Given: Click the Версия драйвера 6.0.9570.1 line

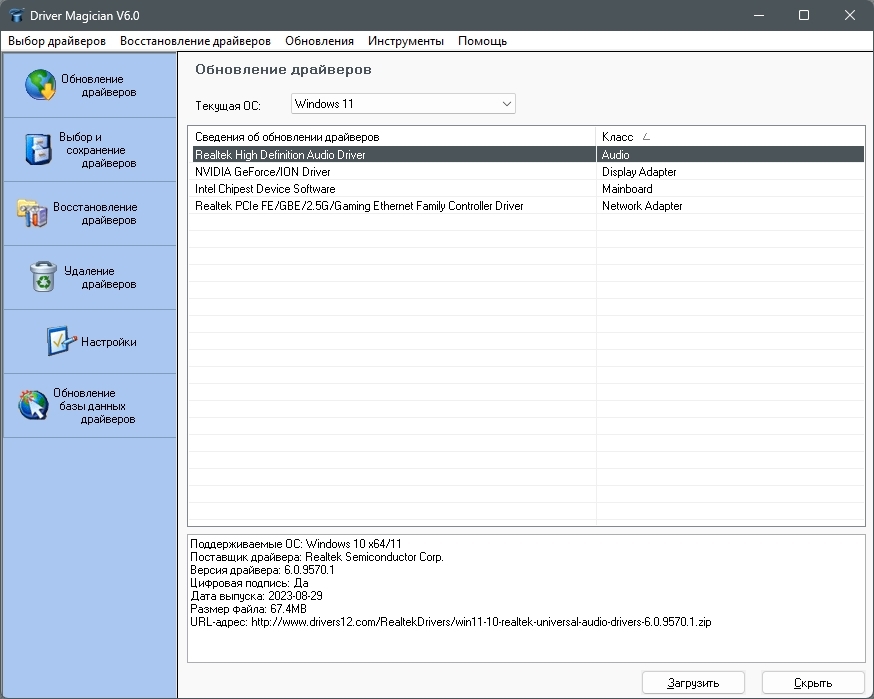Looking at the screenshot, I should pyautogui.click(x=262, y=570).
